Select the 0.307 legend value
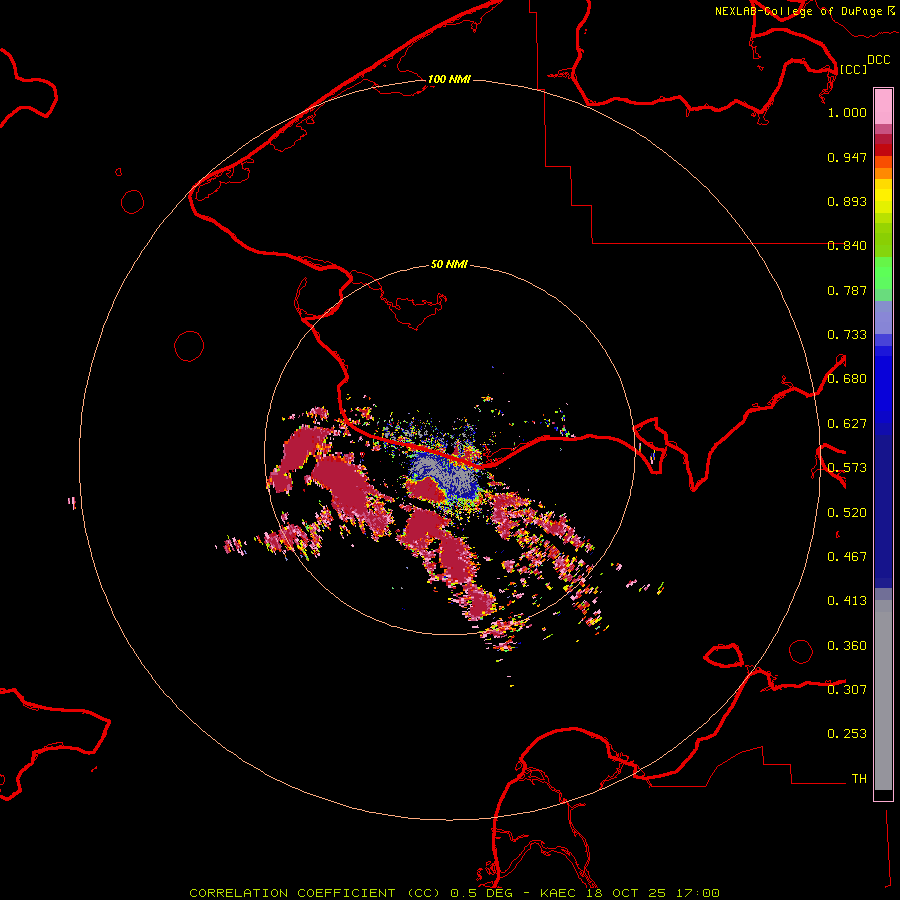The height and width of the screenshot is (900, 900). pyautogui.click(x=847, y=689)
